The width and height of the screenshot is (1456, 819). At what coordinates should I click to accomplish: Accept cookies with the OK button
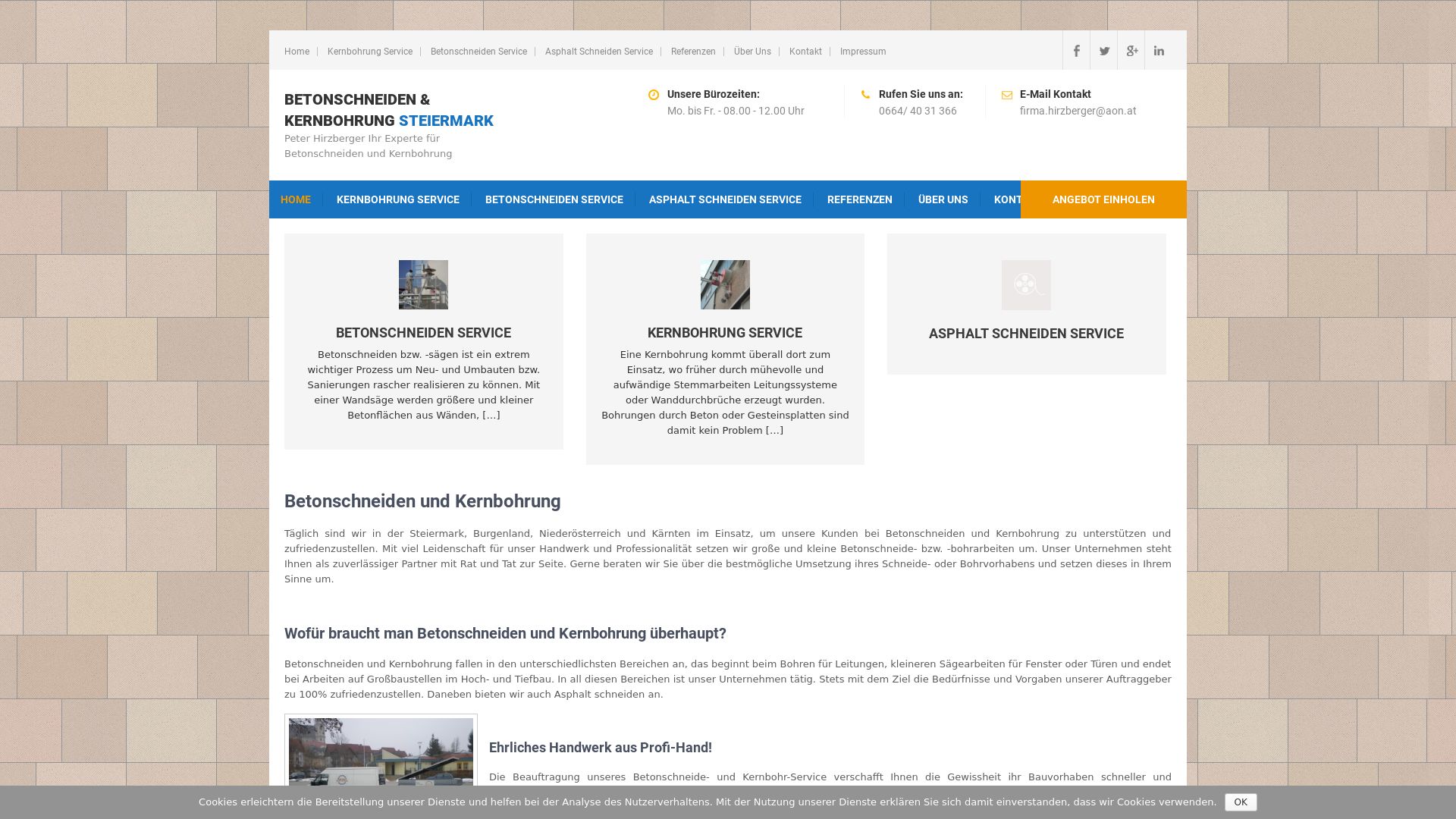pos(1241,802)
